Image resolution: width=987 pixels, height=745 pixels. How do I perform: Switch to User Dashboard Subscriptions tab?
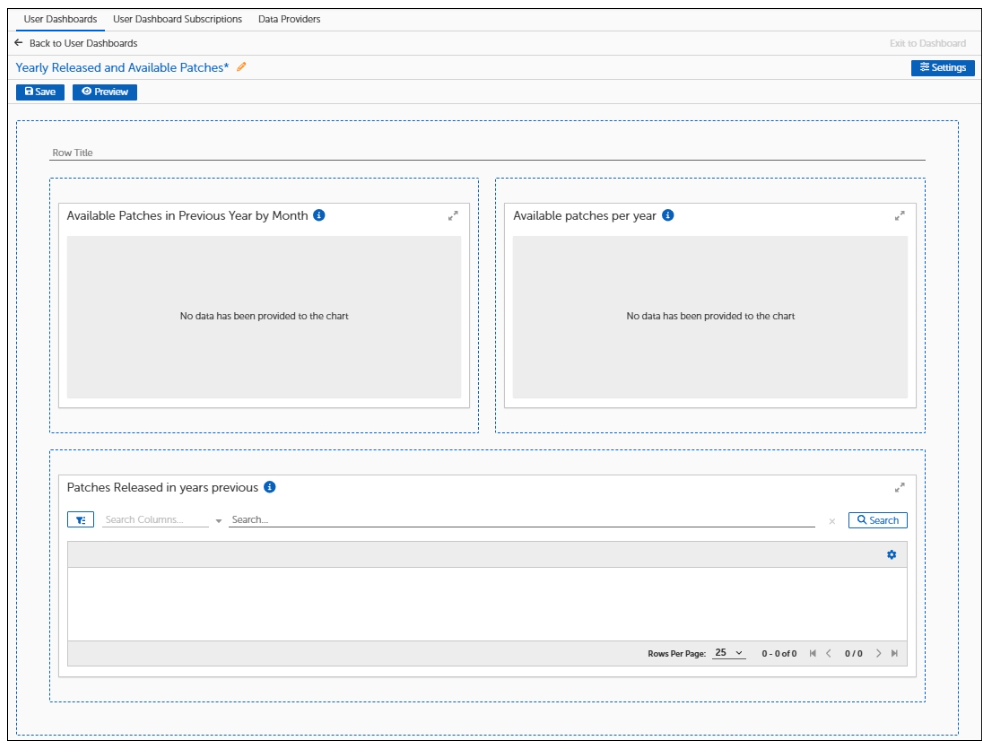tap(177, 19)
